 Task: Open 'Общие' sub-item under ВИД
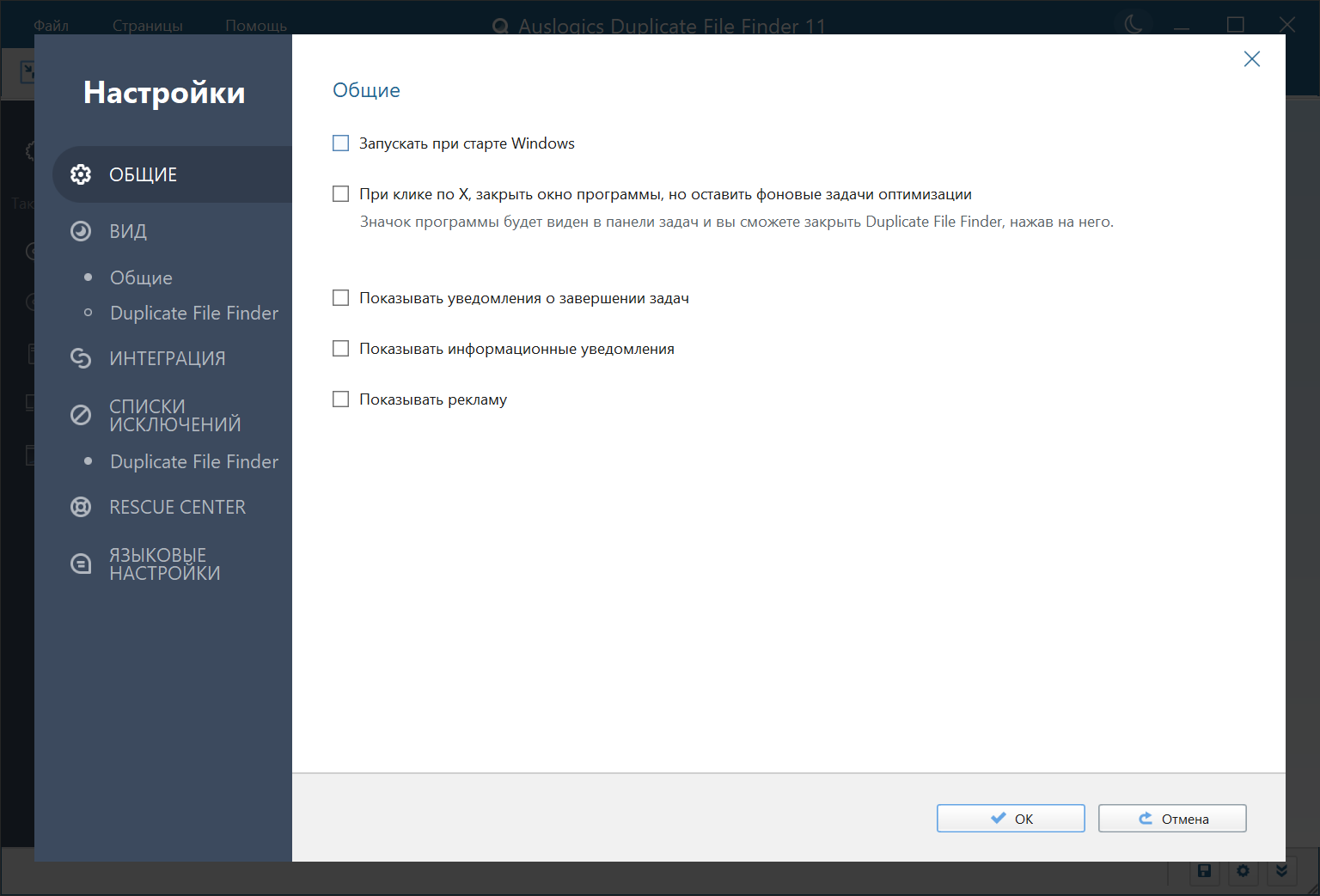point(141,277)
